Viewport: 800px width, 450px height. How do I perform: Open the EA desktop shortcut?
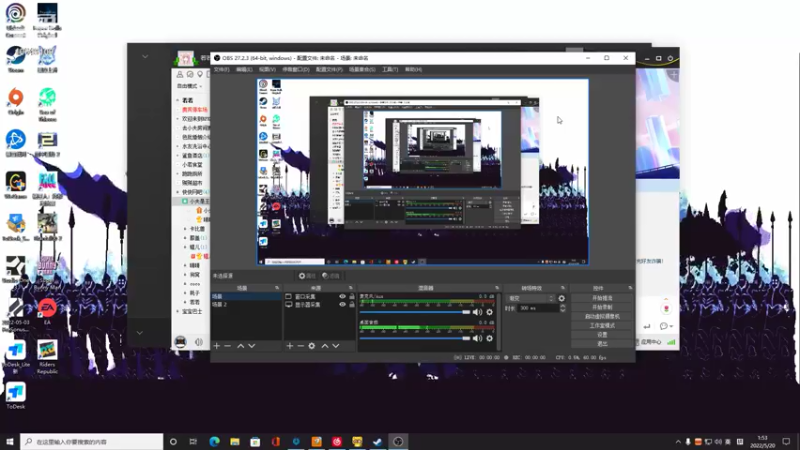[47, 312]
